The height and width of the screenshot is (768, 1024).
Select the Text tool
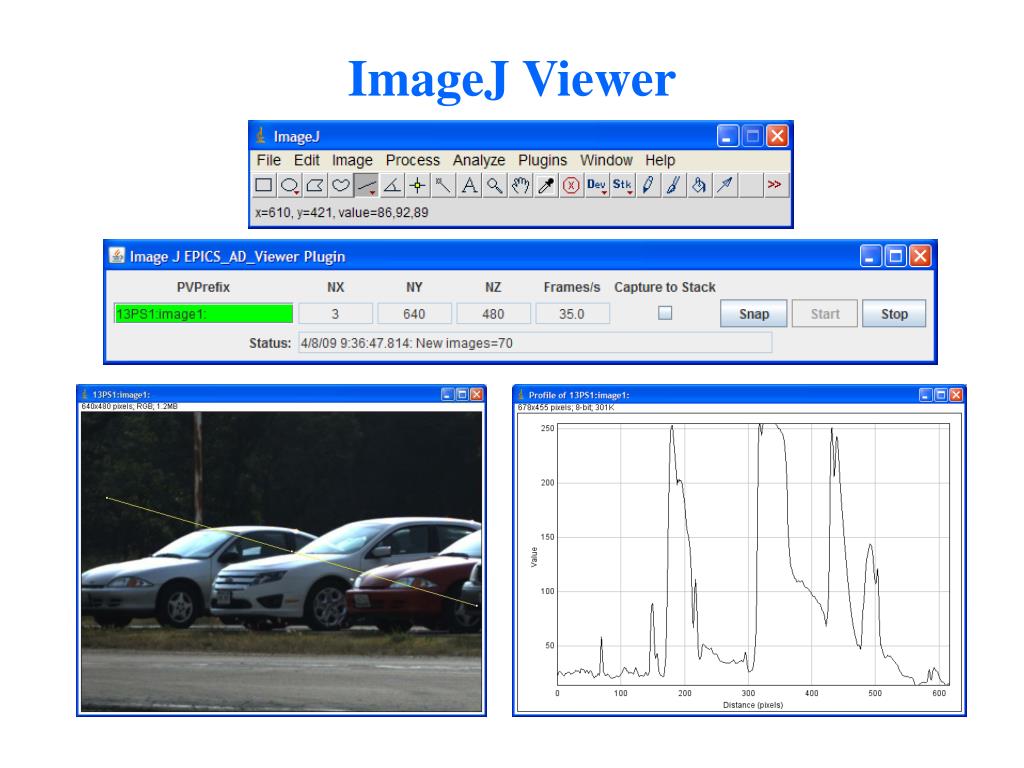click(x=469, y=185)
